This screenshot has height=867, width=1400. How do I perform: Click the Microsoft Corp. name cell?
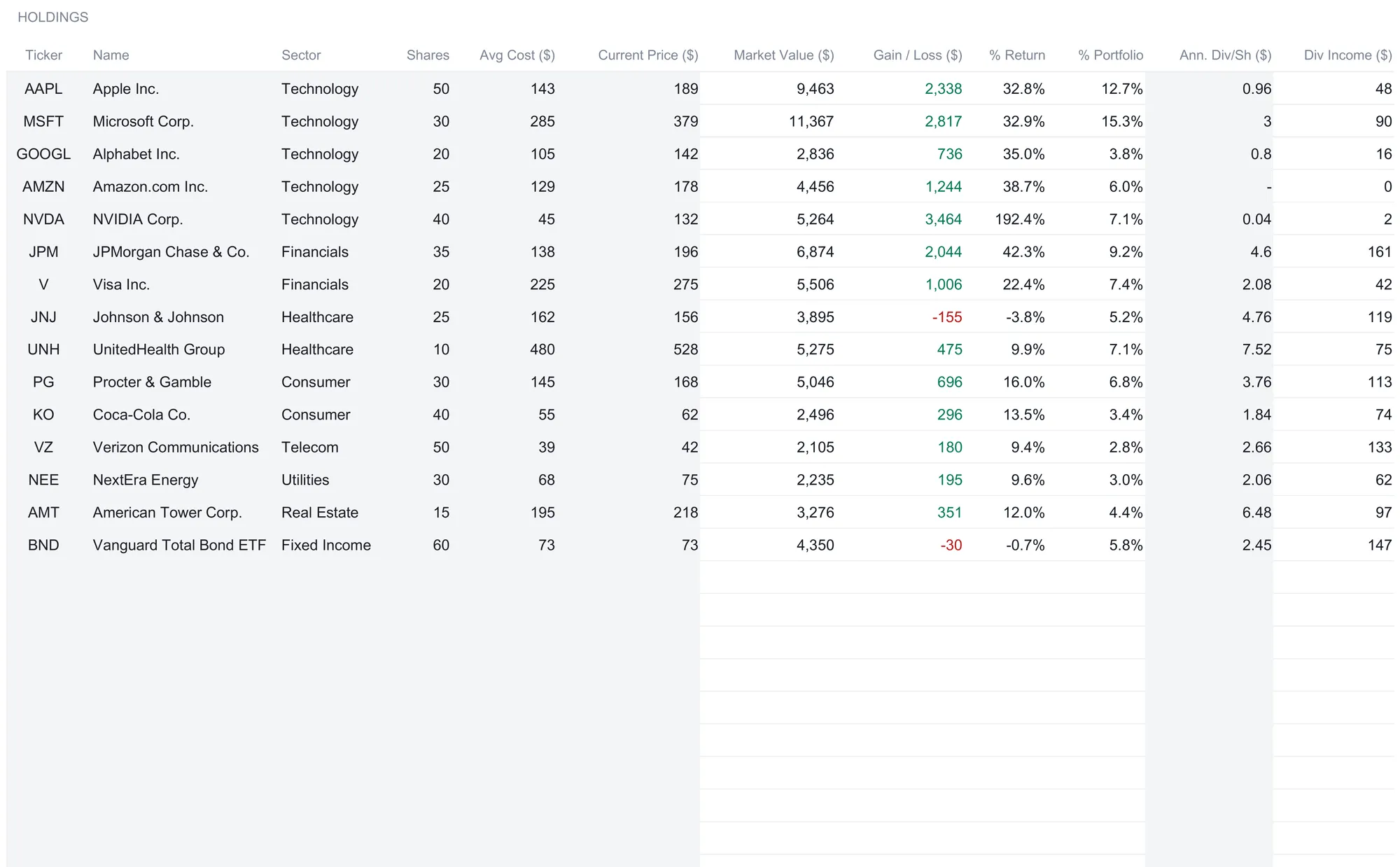tap(143, 122)
